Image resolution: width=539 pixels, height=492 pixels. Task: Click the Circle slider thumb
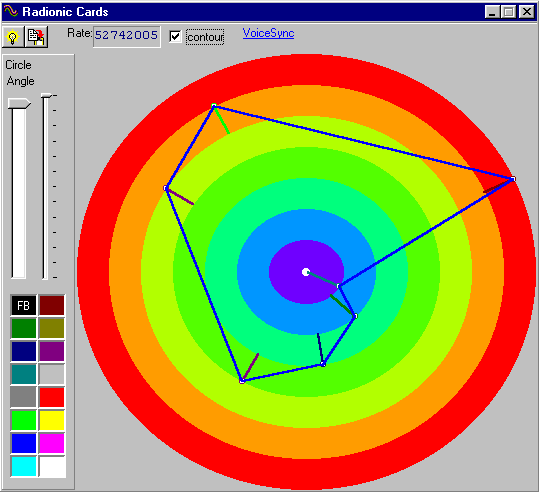[19, 103]
